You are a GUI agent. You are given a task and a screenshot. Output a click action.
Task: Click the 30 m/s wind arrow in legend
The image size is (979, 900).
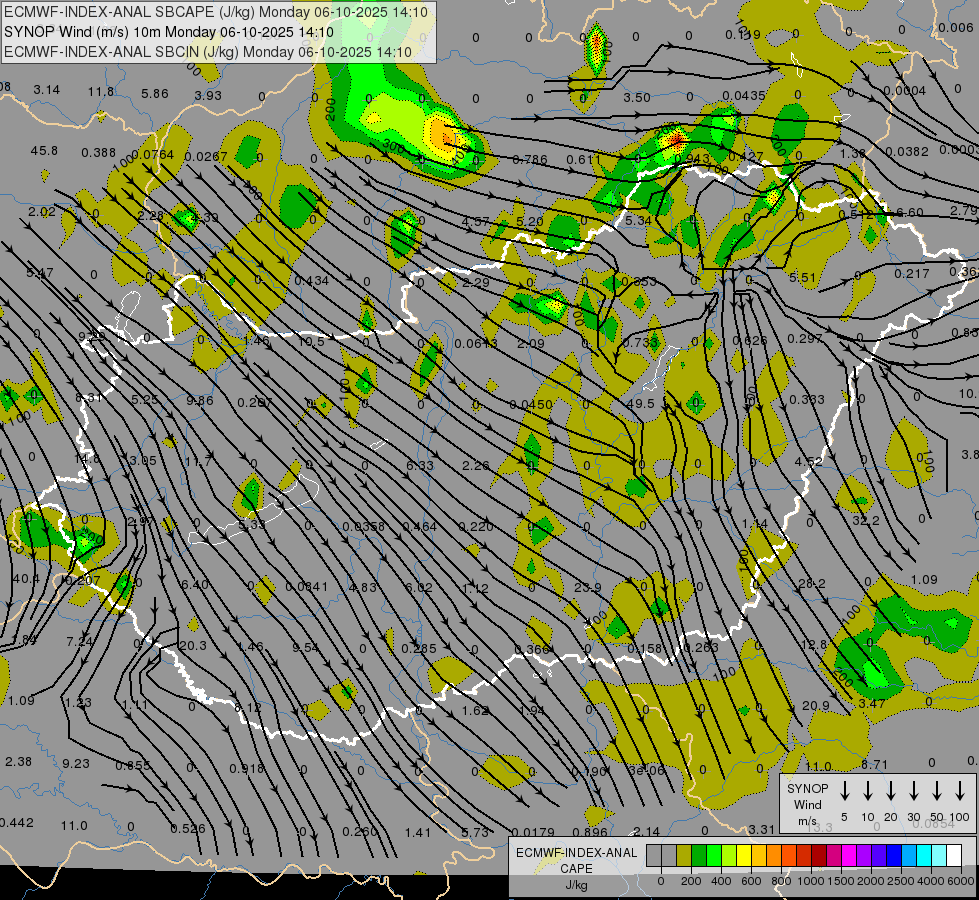913,790
